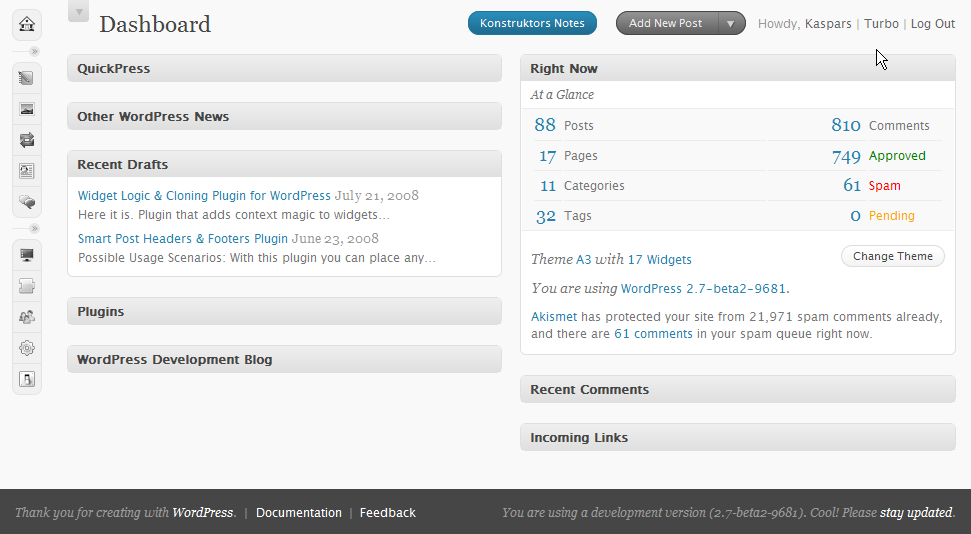The width and height of the screenshot is (971, 534).
Task: Open the Comments speech bubble icon
Action: tap(27, 202)
